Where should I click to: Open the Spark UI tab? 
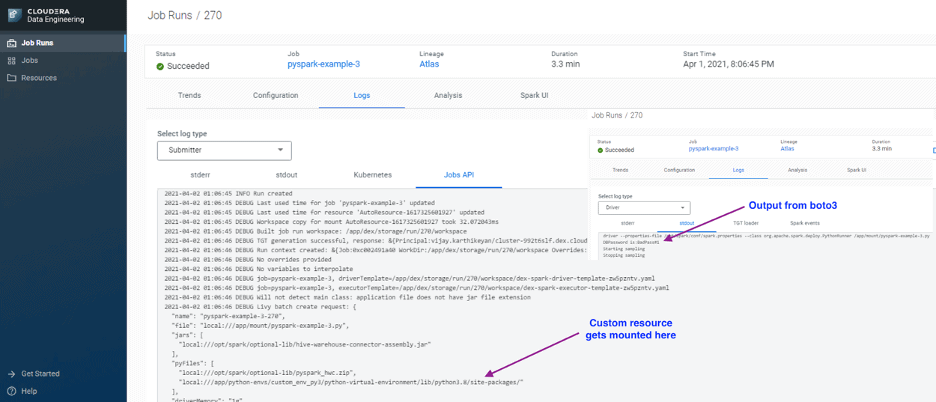pyautogui.click(x=533, y=96)
